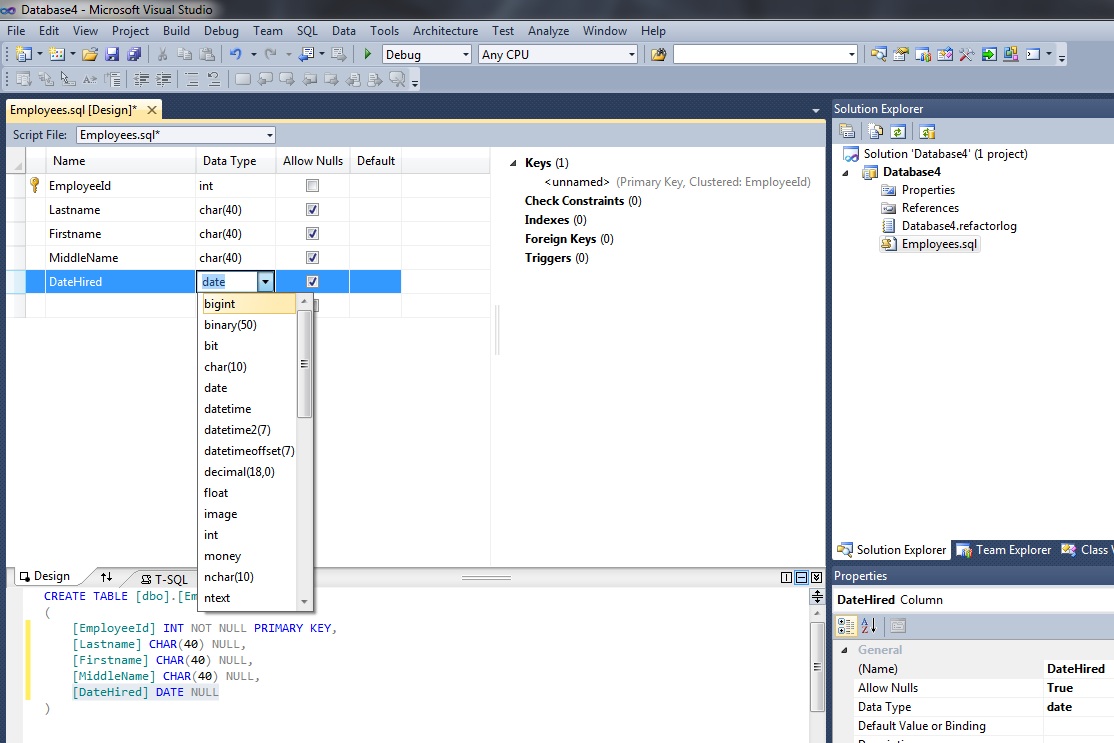Click Foreign Keys (0) heading

pyautogui.click(x=569, y=239)
